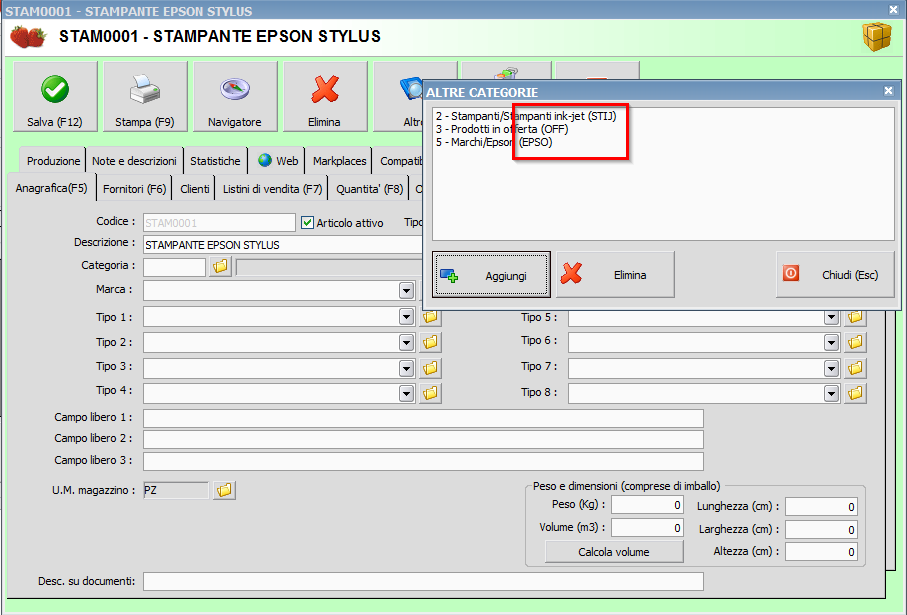
Task: Open the Fornitori (F6) tab
Action: click(x=134, y=189)
